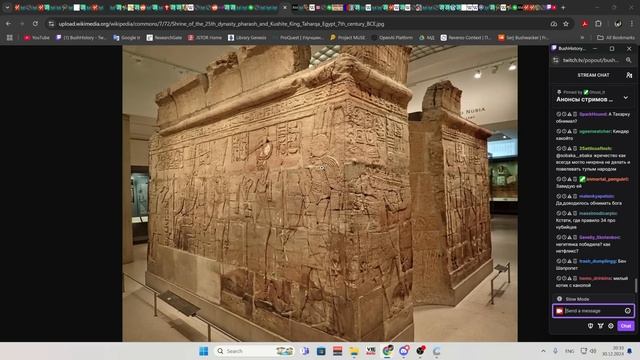Open the volume tray icon
640x360 pixels.
point(593,351)
